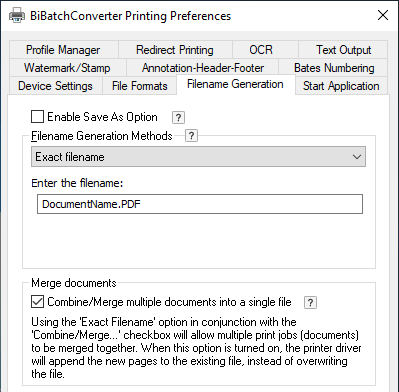
Task: Close the Printing Preferences dialog
Action: click(383, 15)
